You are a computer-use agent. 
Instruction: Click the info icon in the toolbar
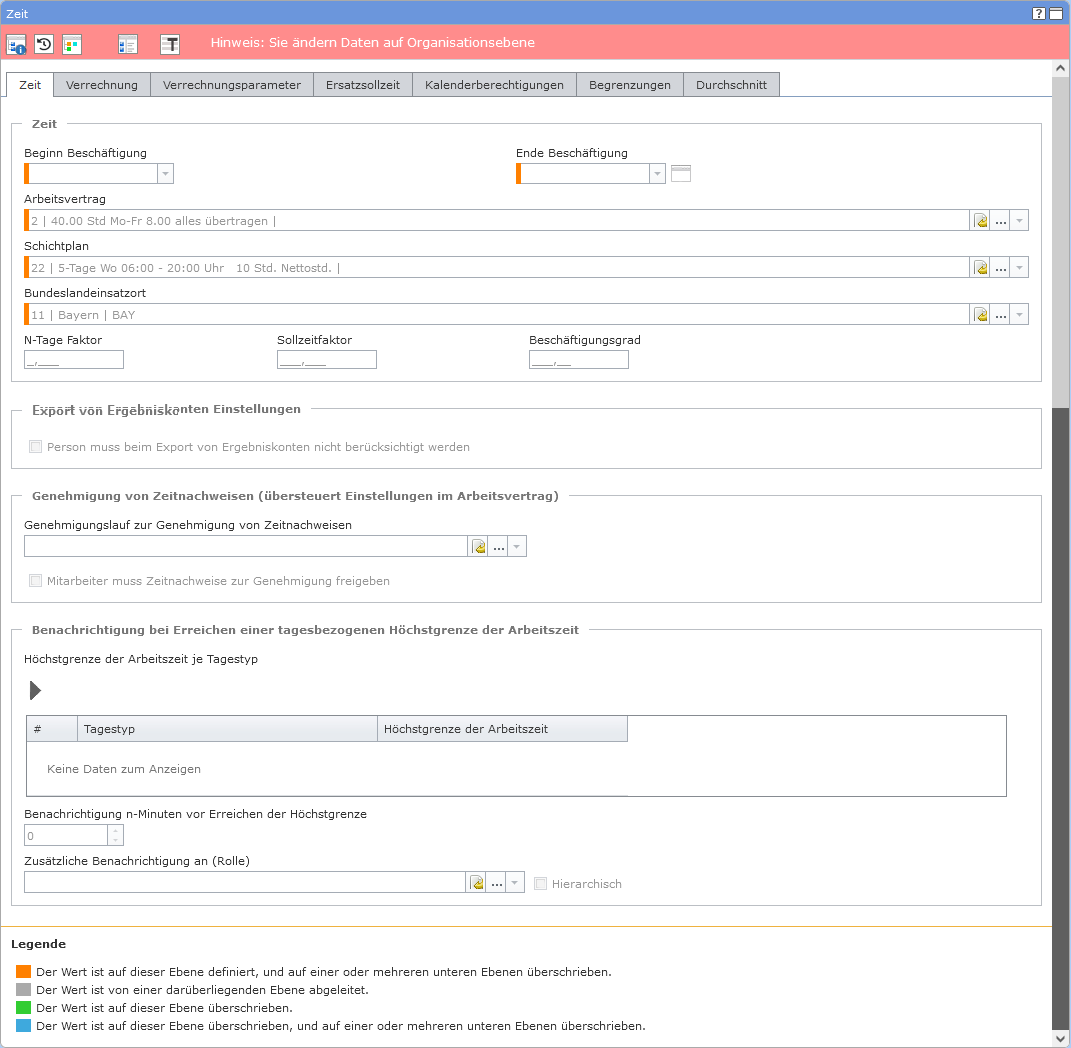click(16, 44)
